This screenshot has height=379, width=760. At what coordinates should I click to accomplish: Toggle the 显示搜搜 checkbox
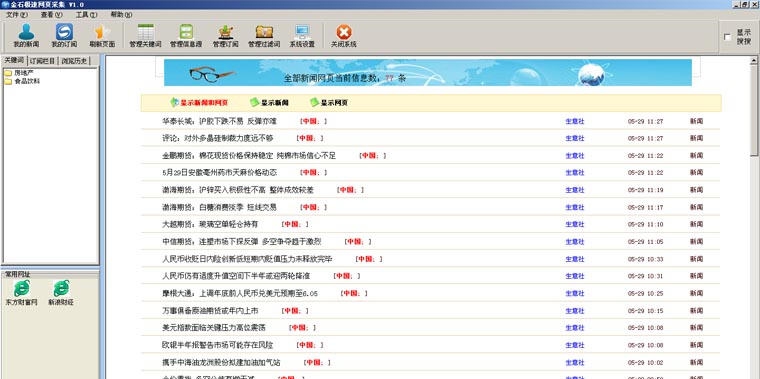(727, 37)
